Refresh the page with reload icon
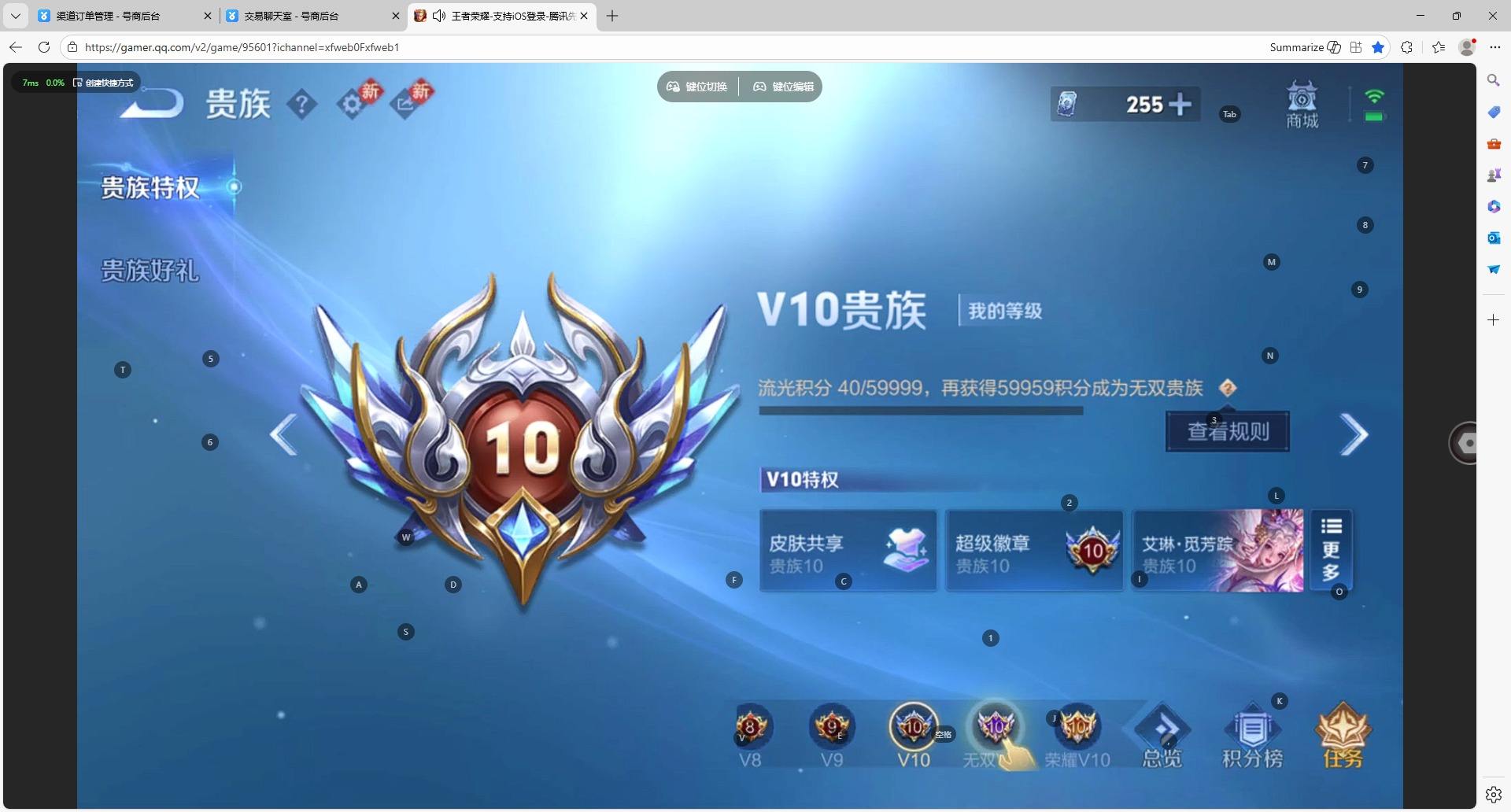The image size is (1511, 812). [x=44, y=47]
